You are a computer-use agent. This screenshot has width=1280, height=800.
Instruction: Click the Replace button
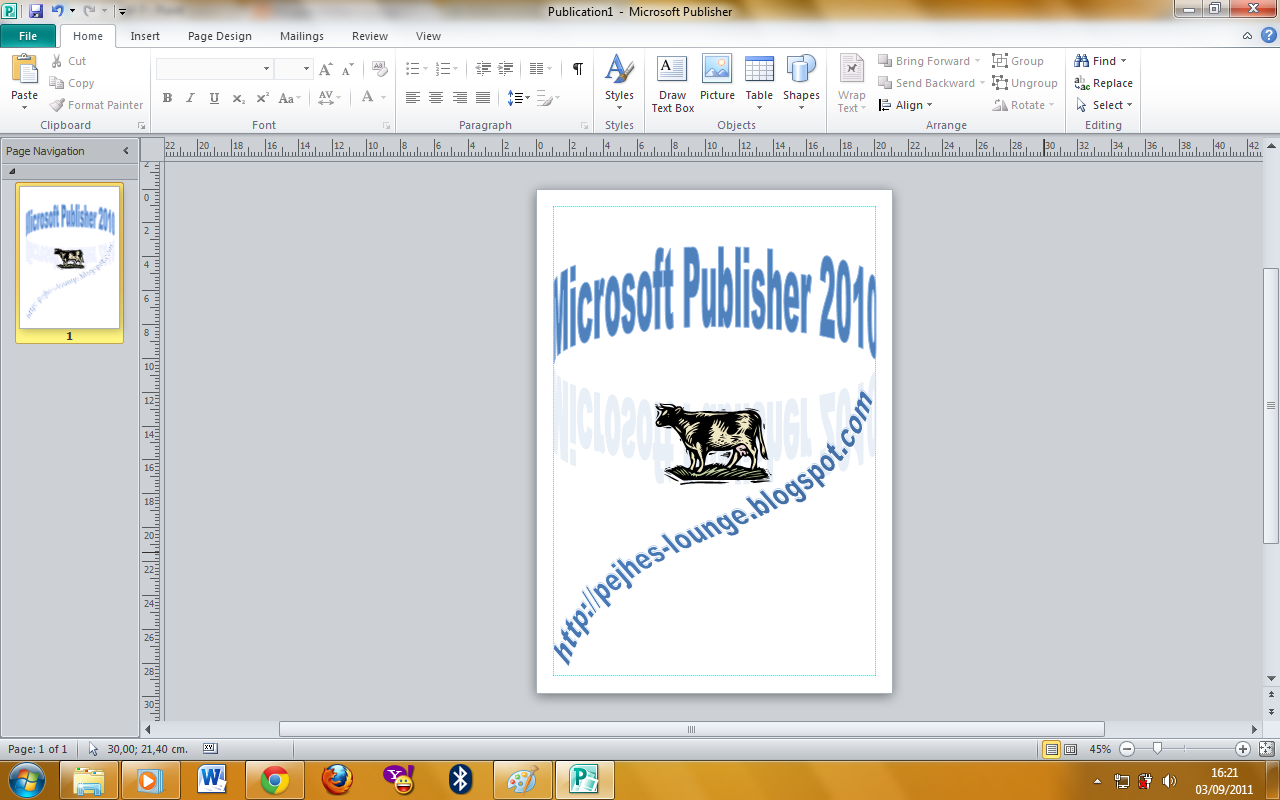click(1104, 83)
